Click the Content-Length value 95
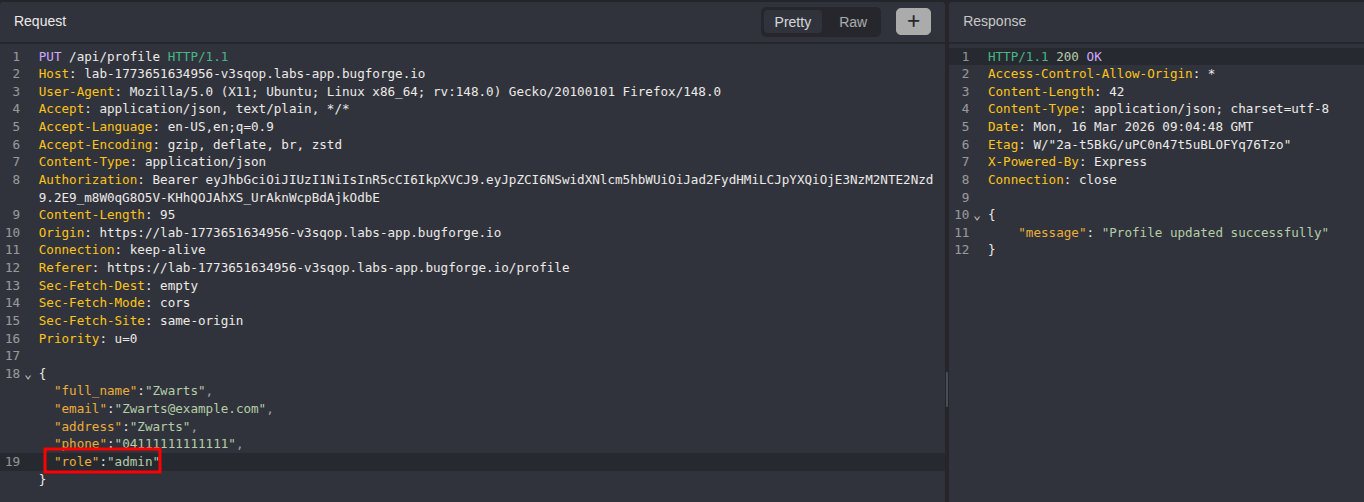The image size is (1364, 502). tap(167, 215)
